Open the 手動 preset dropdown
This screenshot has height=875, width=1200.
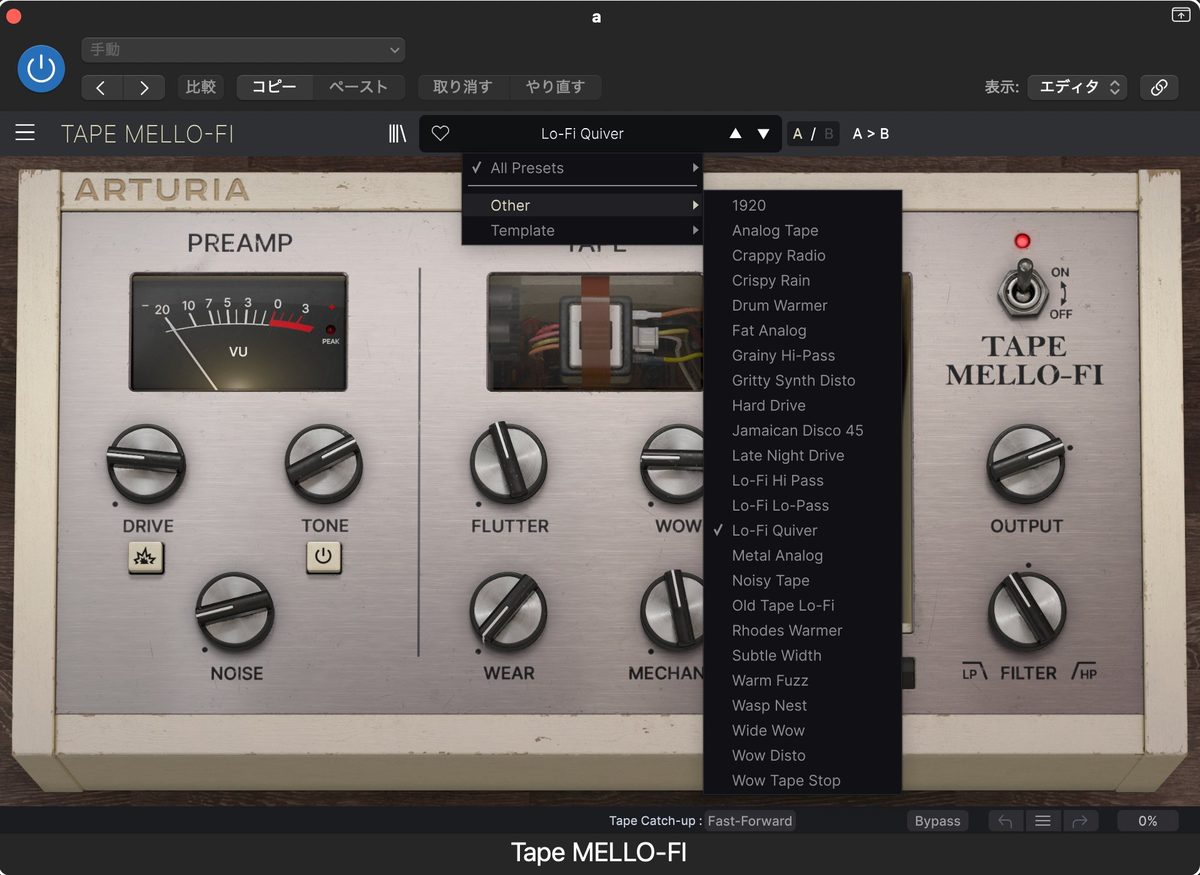[243, 50]
